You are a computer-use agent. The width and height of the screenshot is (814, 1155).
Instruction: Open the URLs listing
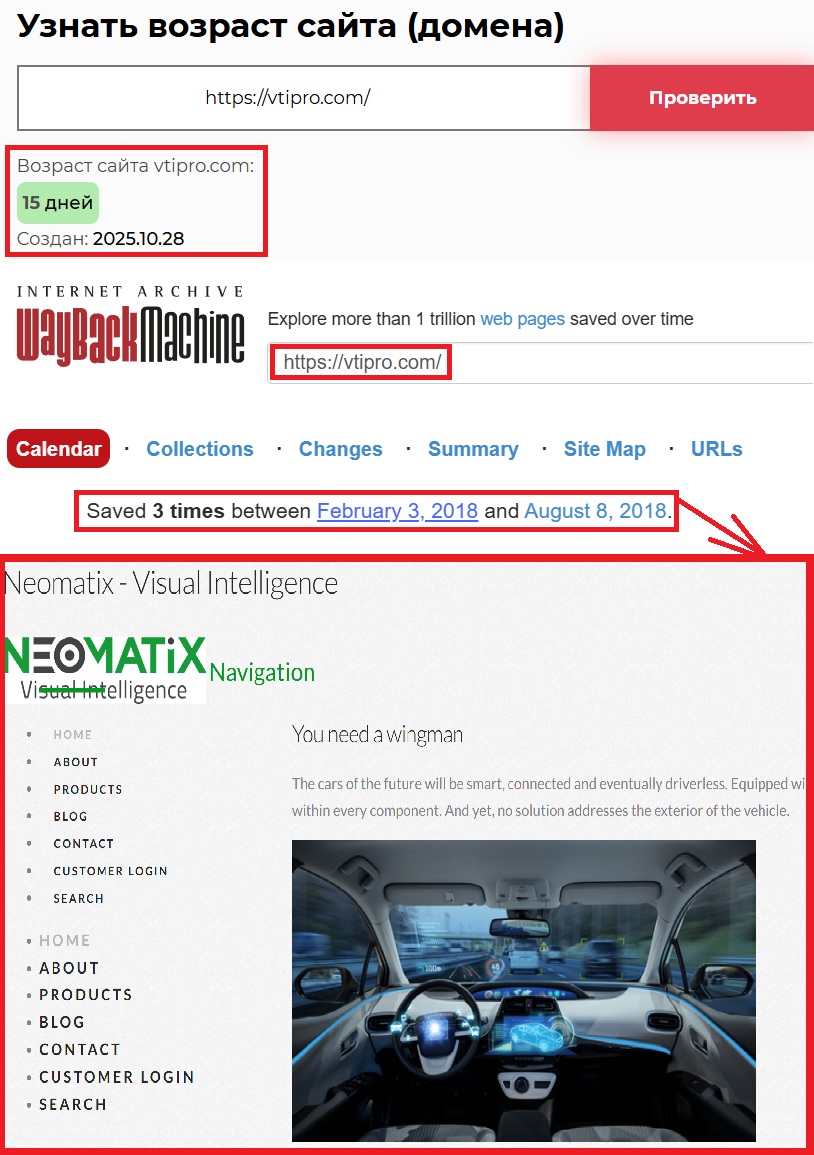[x=716, y=448]
